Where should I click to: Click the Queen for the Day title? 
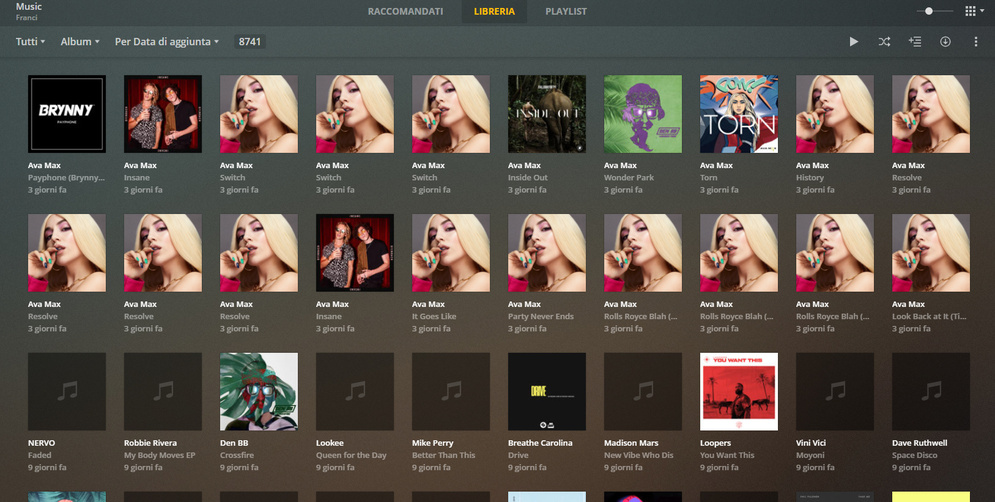[x=352, y=455]
